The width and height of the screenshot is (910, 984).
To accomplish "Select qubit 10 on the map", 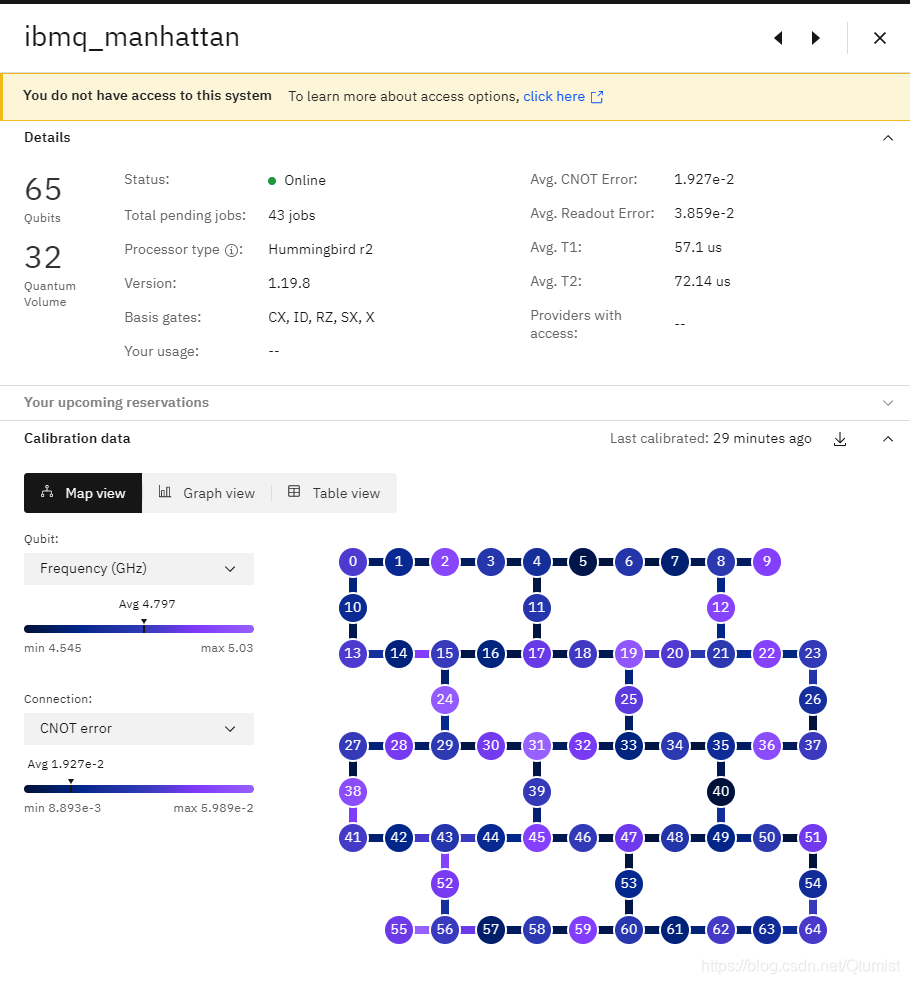I will (x=353, y=607).
